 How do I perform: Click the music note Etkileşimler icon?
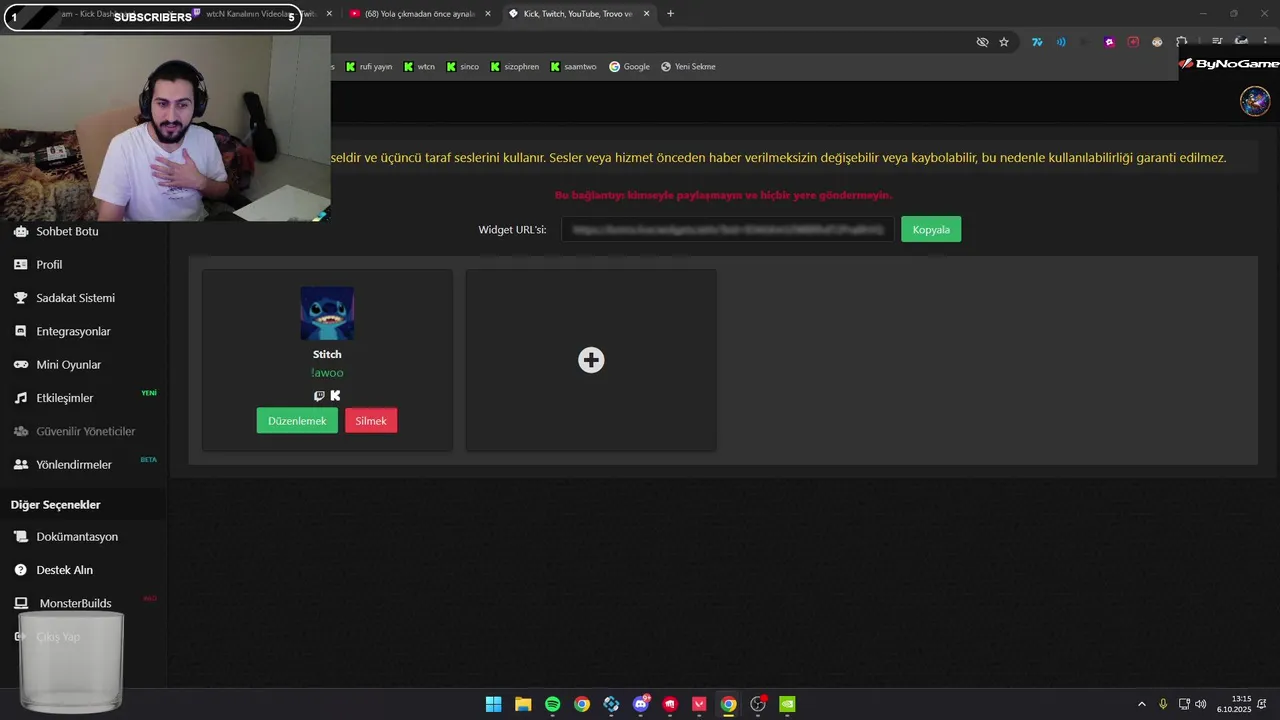tap(20, 398)
